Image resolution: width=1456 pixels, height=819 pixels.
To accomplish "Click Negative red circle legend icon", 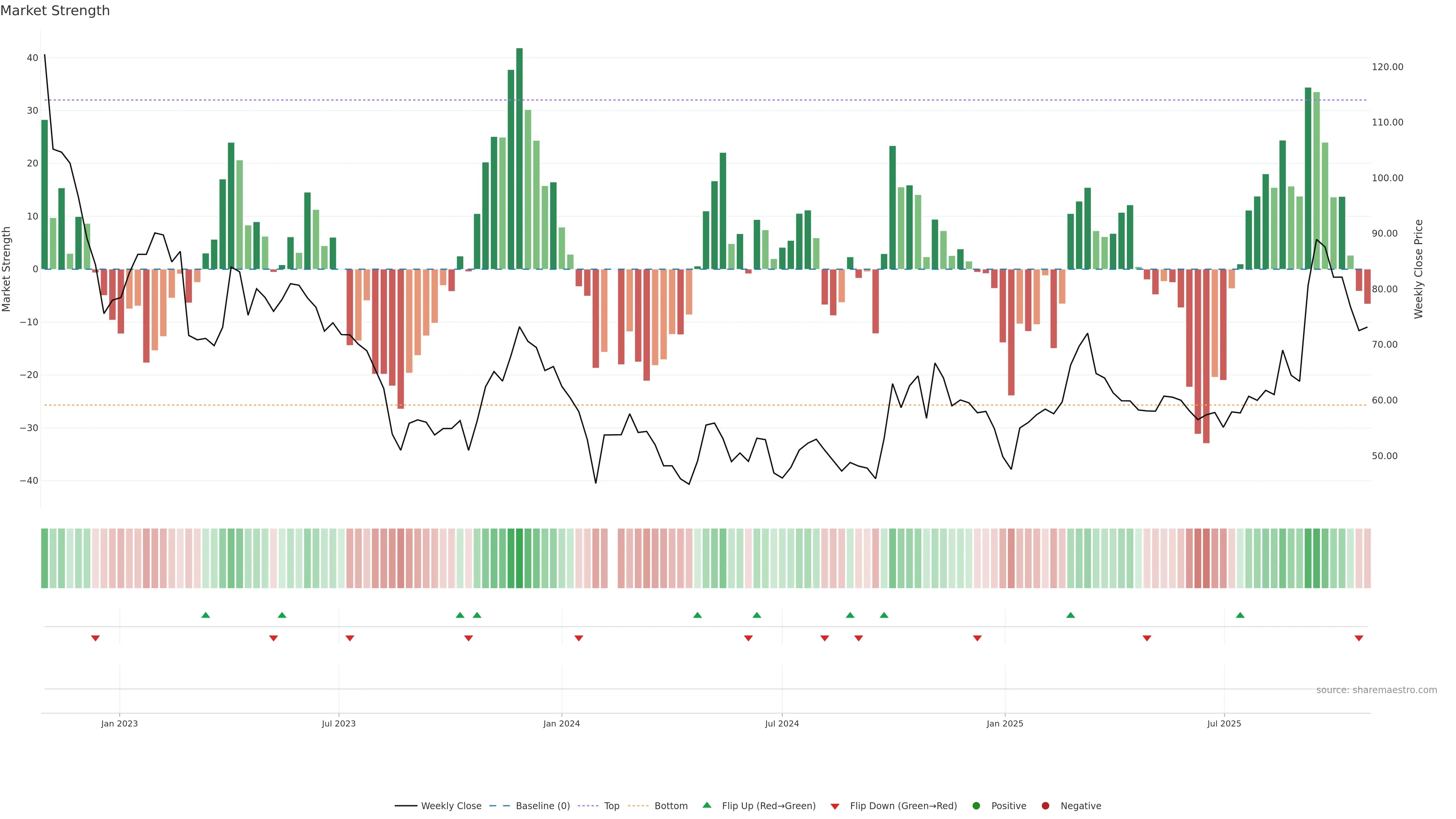I will (x=1045, y=806).
